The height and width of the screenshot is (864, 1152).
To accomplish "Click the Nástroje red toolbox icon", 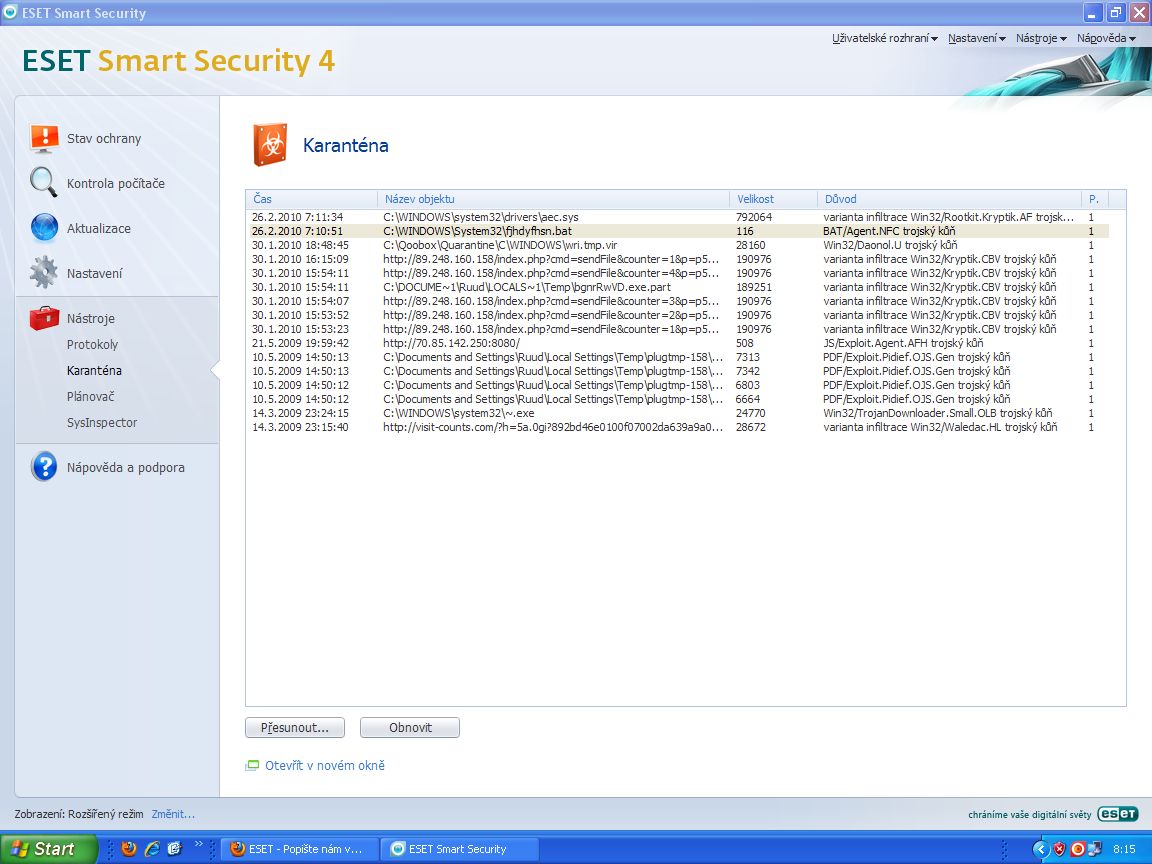I will (x=44, y=318).
